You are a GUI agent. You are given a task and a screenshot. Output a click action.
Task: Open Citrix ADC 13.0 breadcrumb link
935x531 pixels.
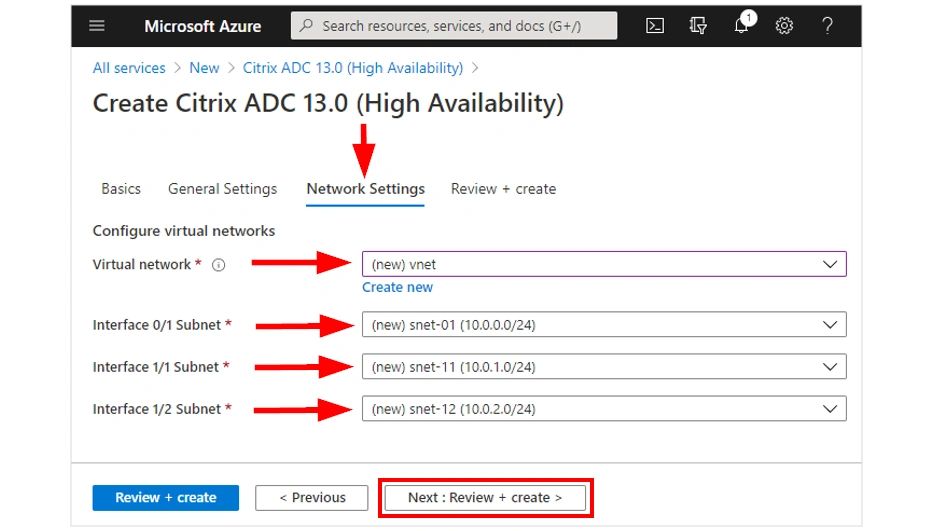coord(352,68)
